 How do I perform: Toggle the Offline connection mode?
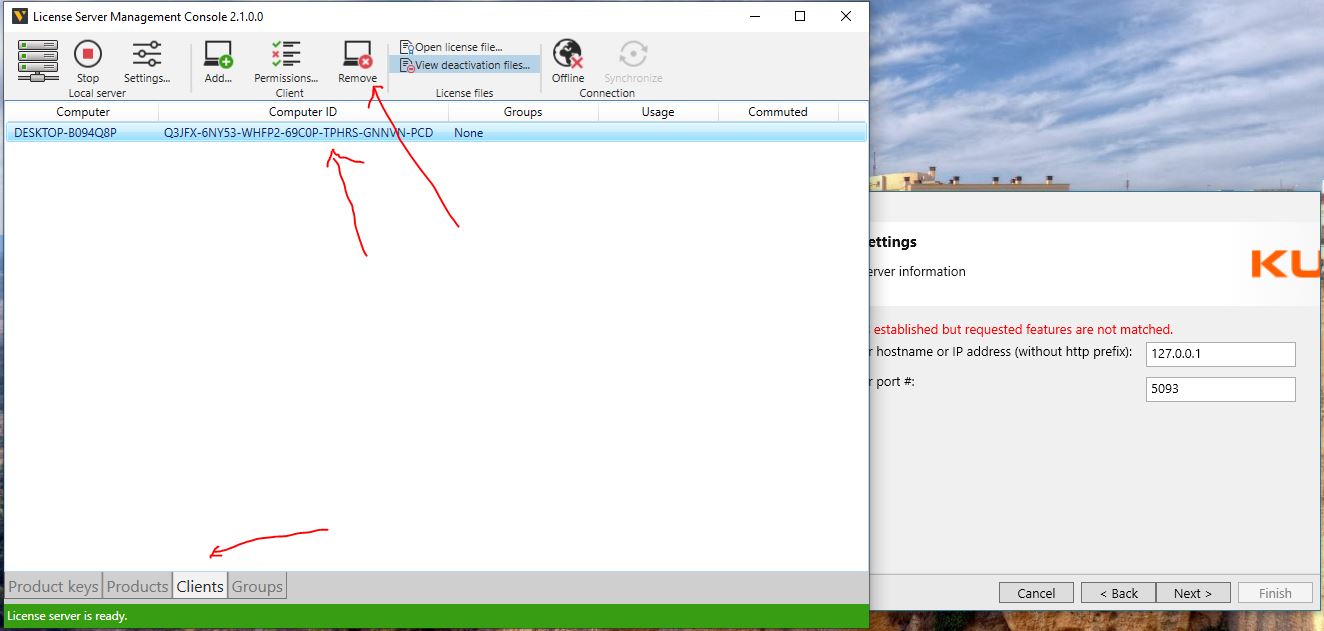[x=568, y=61]
